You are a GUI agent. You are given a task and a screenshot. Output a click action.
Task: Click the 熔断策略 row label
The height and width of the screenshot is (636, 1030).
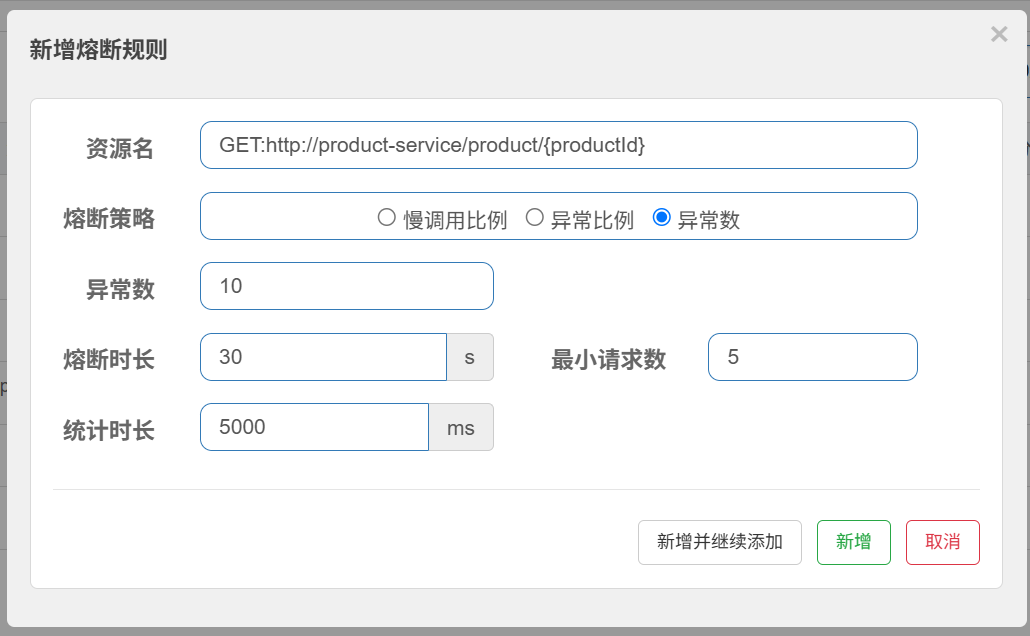[109, 219]
